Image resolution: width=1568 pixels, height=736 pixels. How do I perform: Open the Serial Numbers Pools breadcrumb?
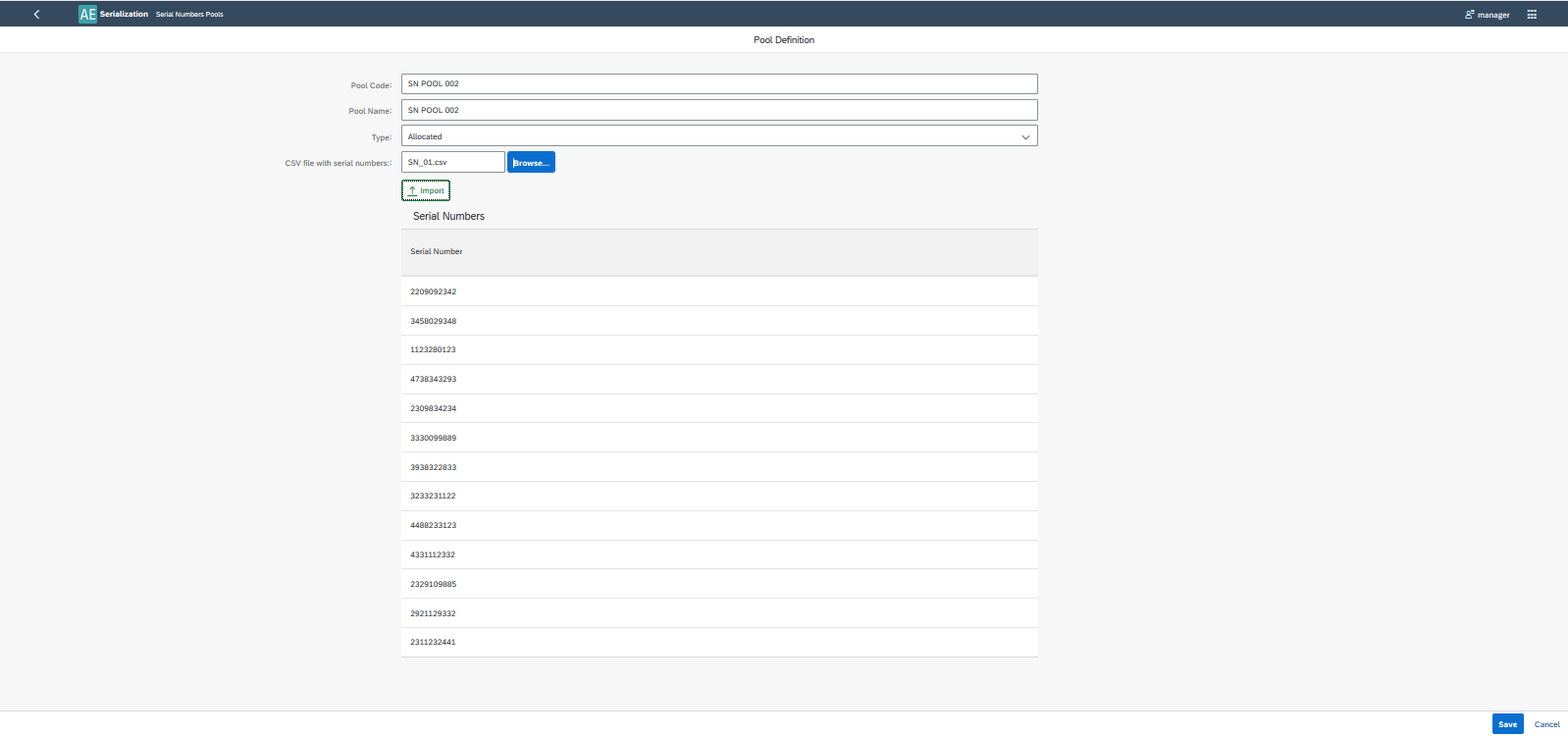pyautogui.click(x=189, y=15)
